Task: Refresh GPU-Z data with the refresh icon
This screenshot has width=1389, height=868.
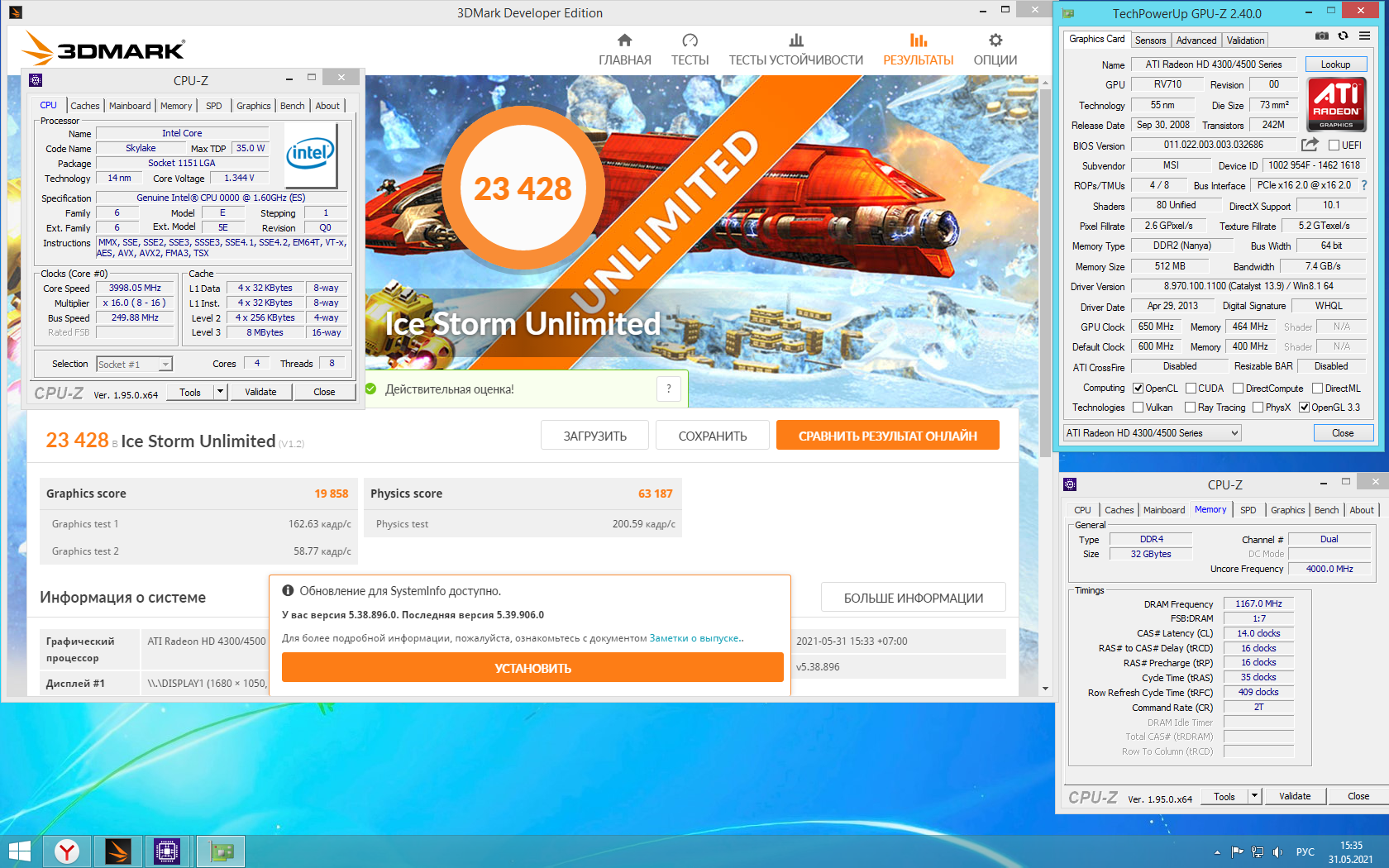Action: pos(1343,36)
